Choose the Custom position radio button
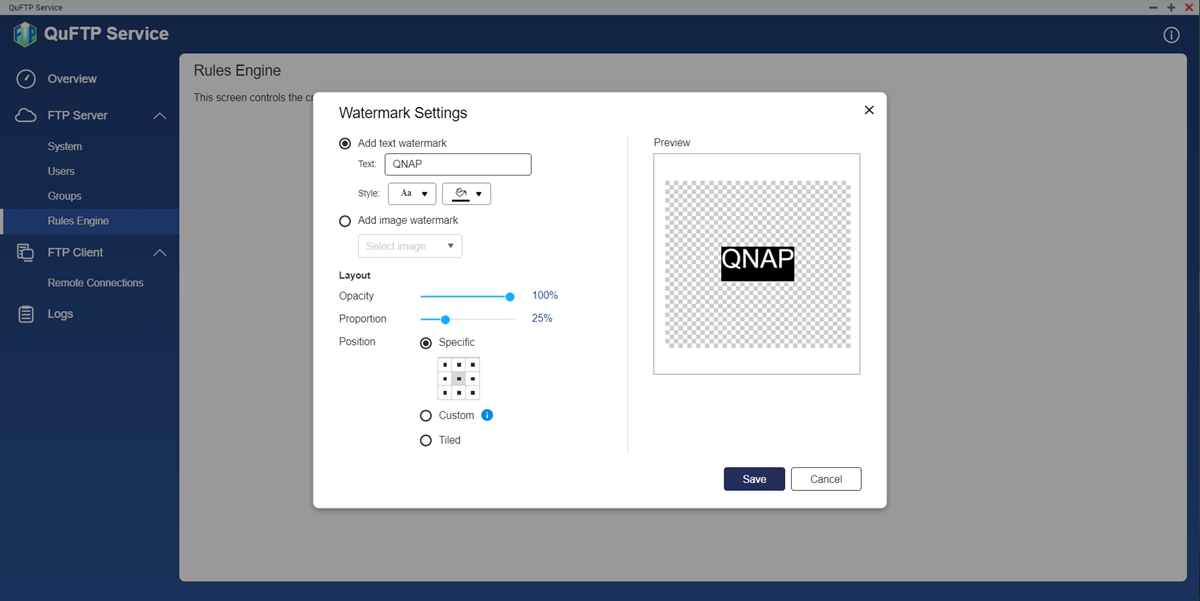This screenshot has height=601, width=1200. coord(427,416)
